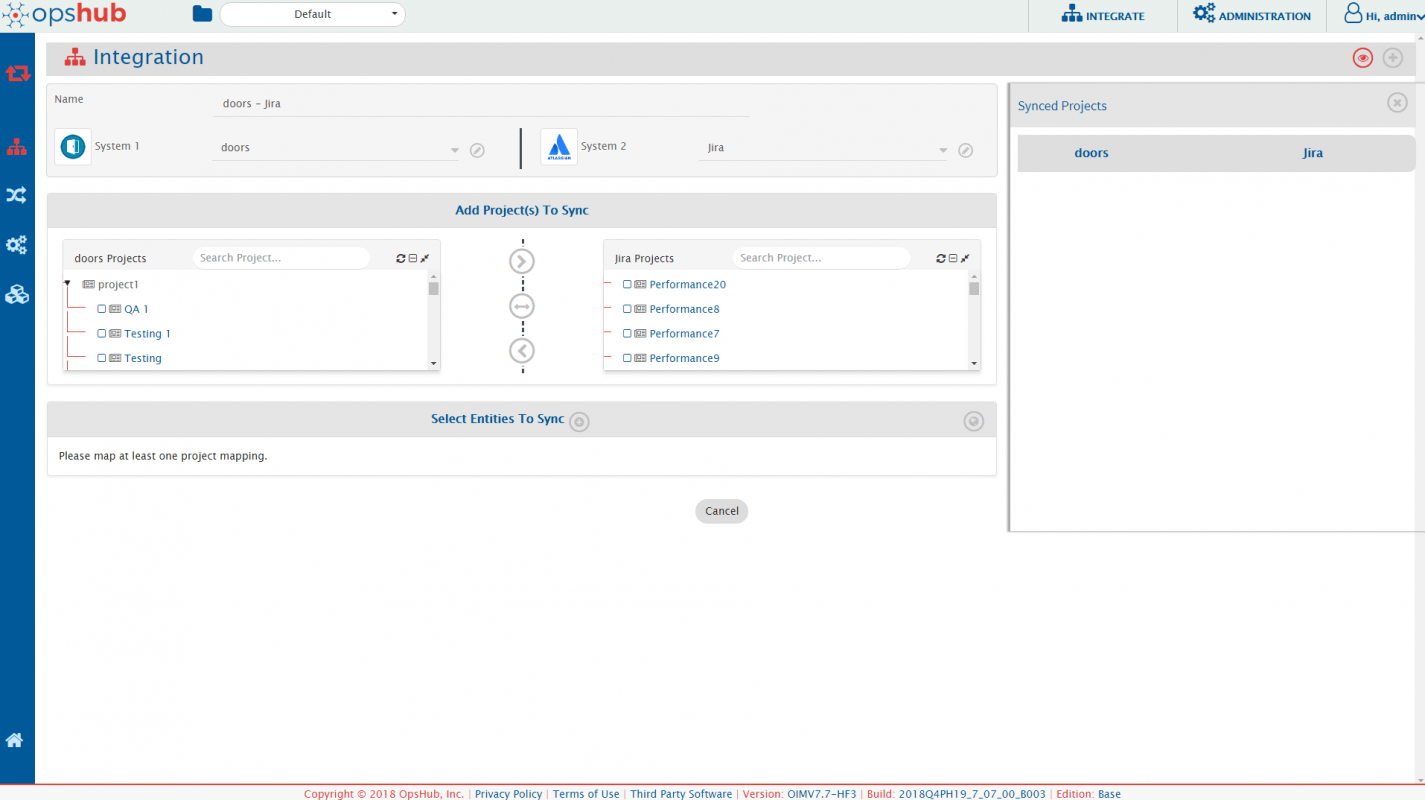This screenshot has height=800, width=1425.
Task: Check the Testing 1 project checkbox
Action: (102, 333)
